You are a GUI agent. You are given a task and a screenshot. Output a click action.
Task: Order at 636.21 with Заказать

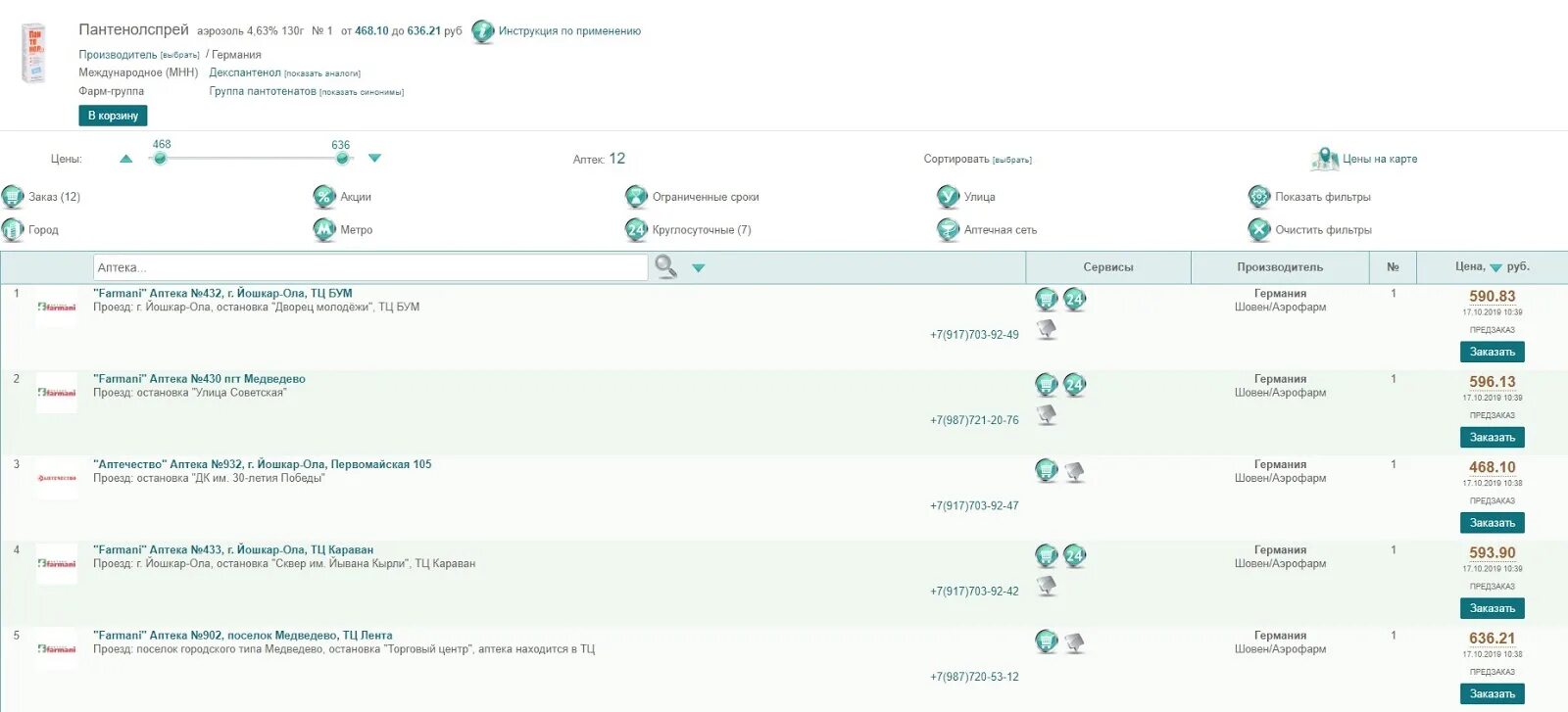click(1493, 693)
